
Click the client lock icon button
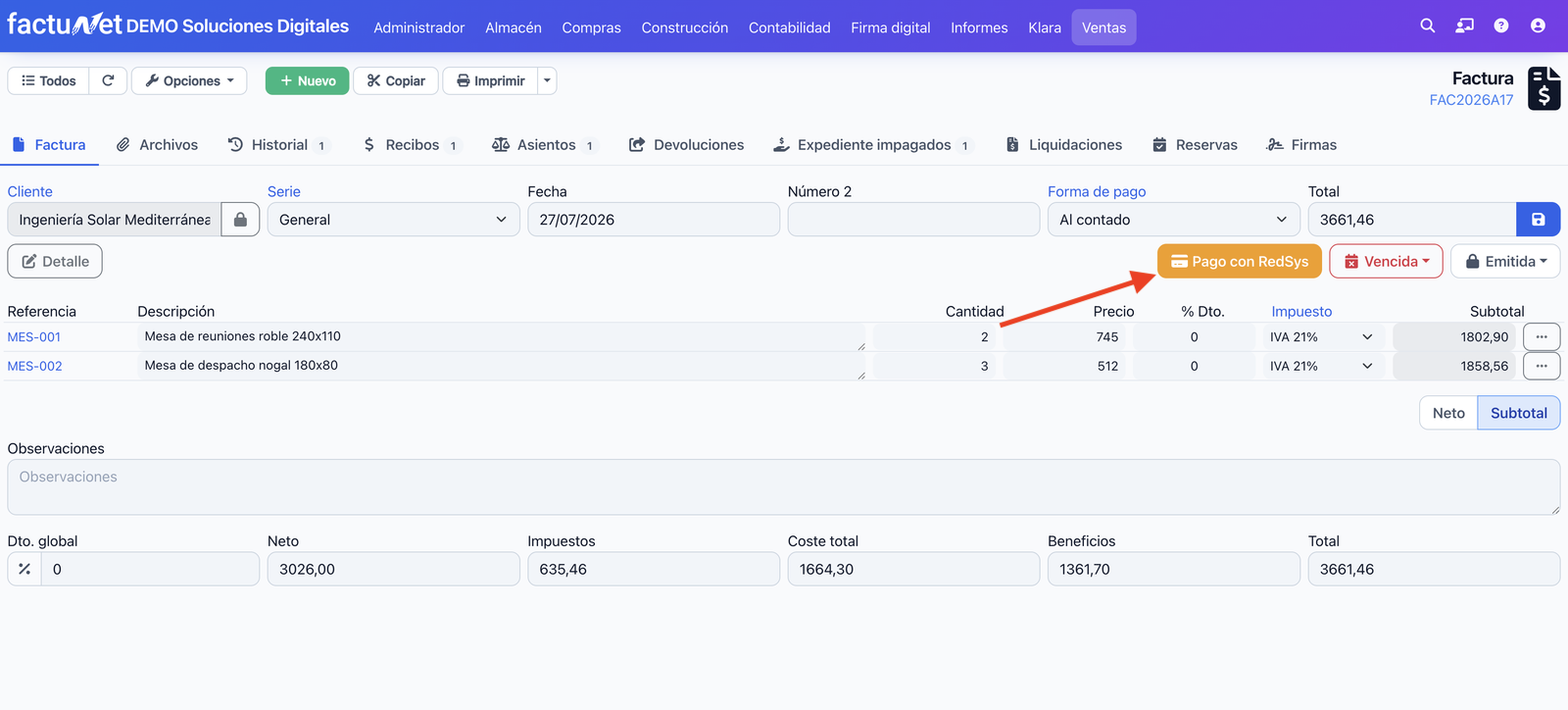click(240, 220)
